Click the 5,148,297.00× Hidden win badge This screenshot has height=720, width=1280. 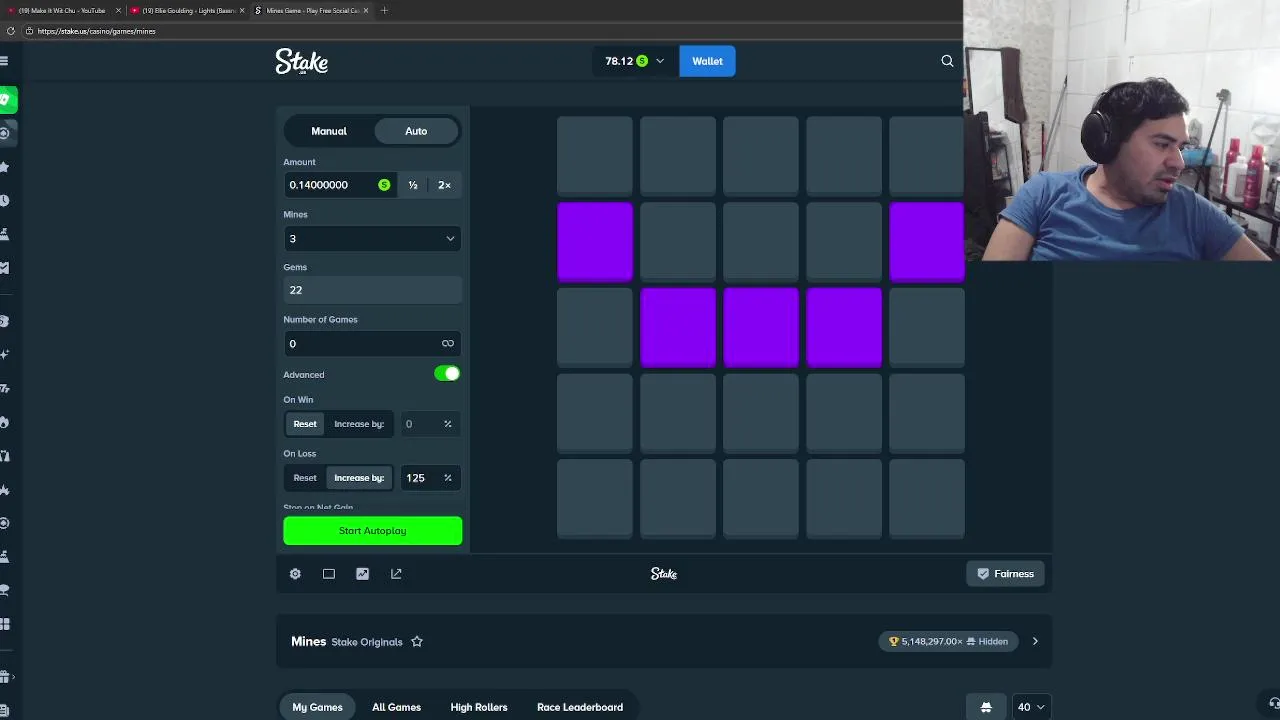click(949, 642)
